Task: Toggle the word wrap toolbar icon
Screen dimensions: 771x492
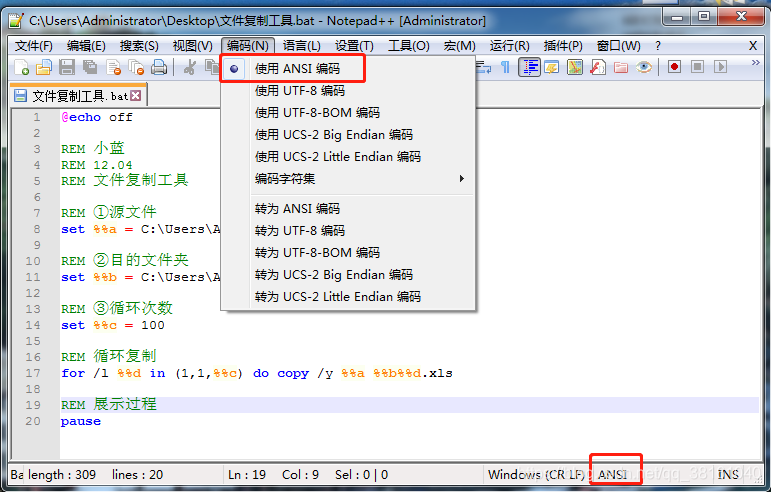Action: [483, 67]
